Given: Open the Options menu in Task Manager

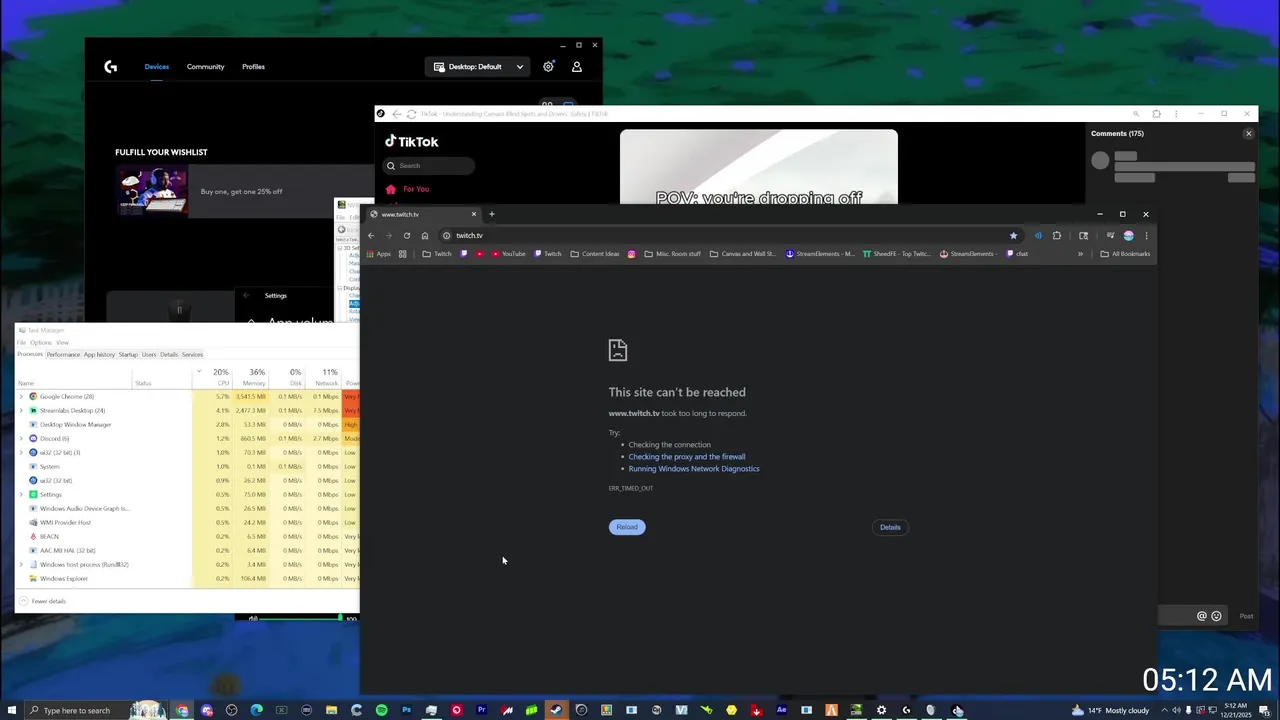Looking at the screenshot, I should point(41,343).
